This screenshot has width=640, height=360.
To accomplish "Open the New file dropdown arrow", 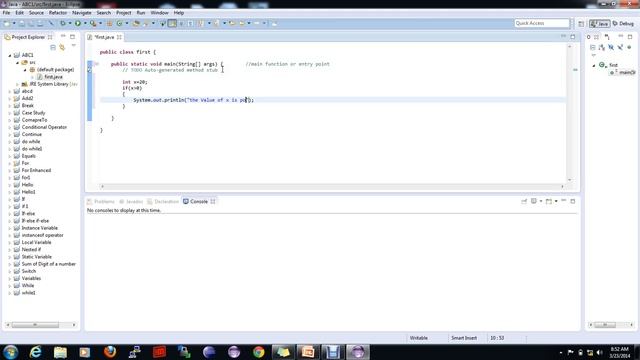I will pyautogui.click(x=14, y=23).
